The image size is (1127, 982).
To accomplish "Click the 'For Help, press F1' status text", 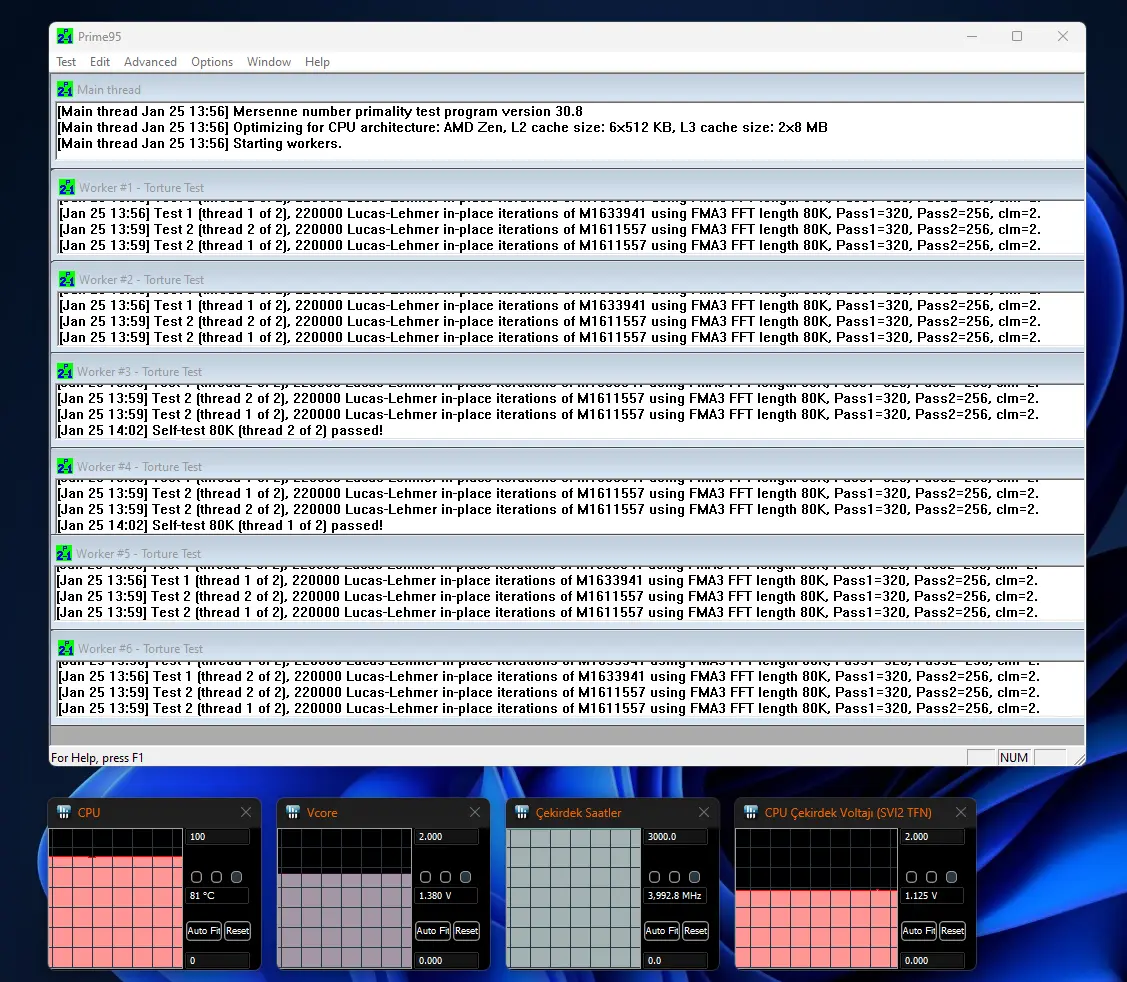I will 97,758.
